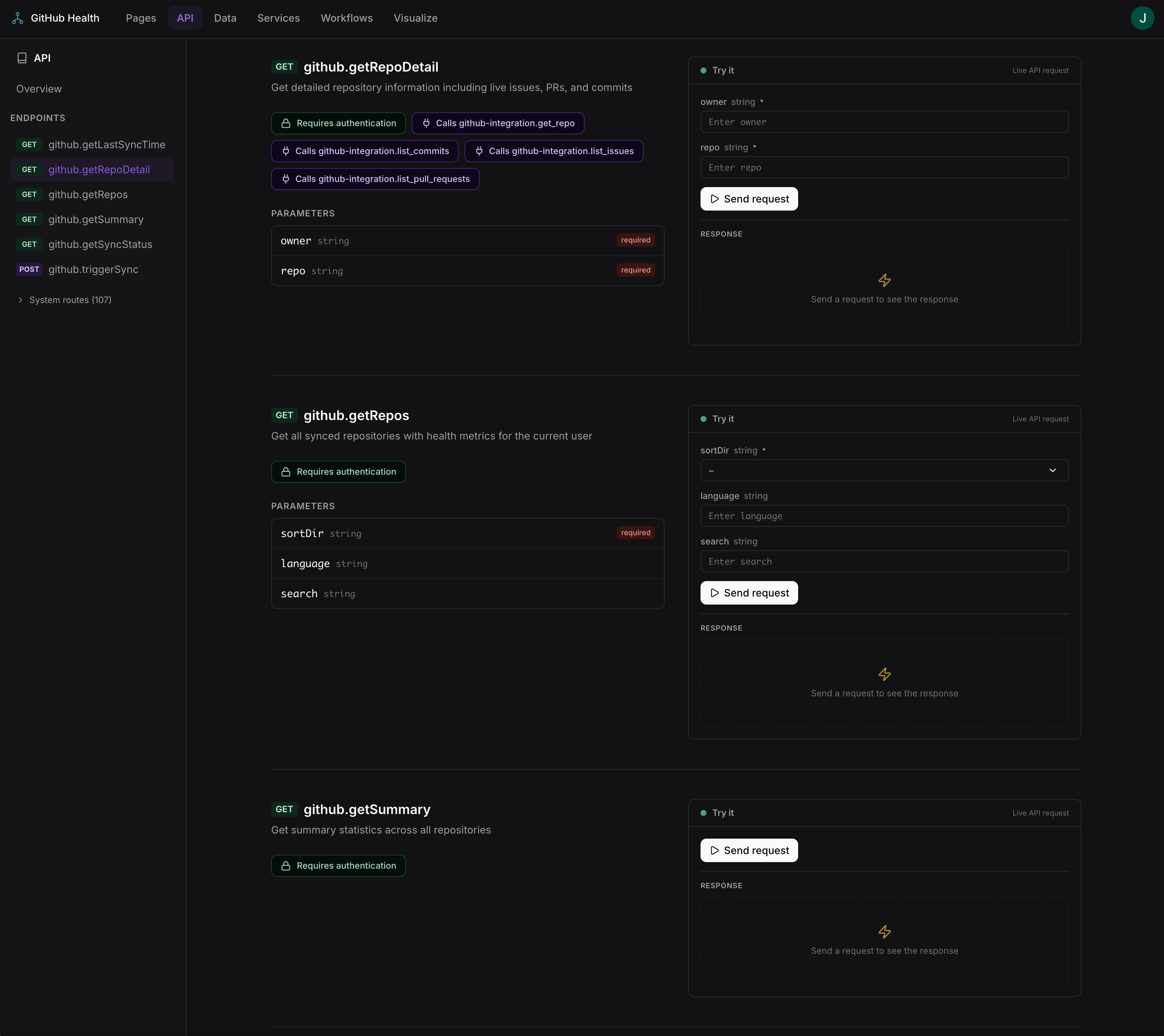The width and height of the screenshot is (1164, 1036).
Task: Click plug icon on list_pull_requests badge
Action: tap(286, 179)
